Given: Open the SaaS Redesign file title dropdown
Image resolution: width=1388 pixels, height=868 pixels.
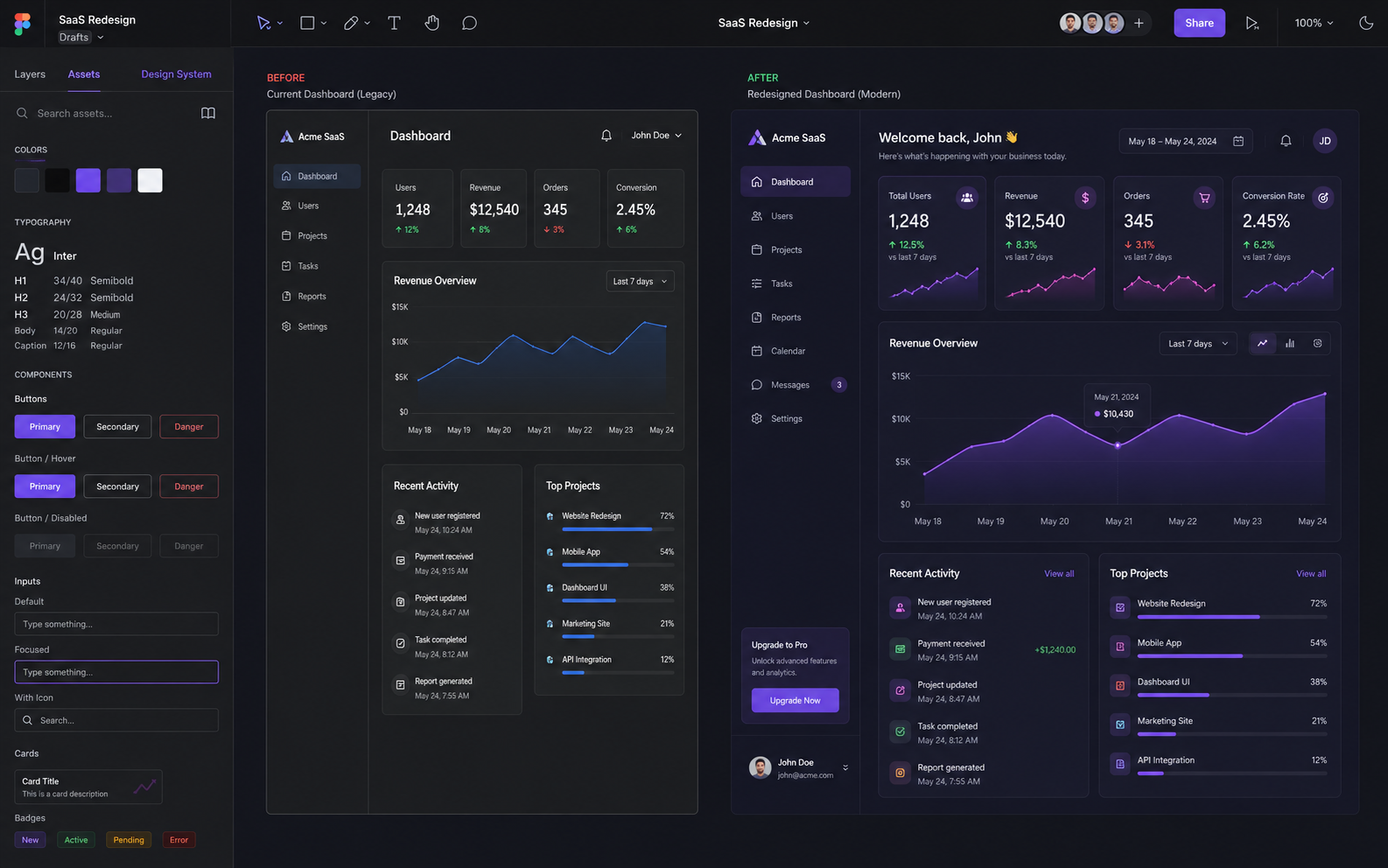Looking at the screenshot, I should click(764, 23).
